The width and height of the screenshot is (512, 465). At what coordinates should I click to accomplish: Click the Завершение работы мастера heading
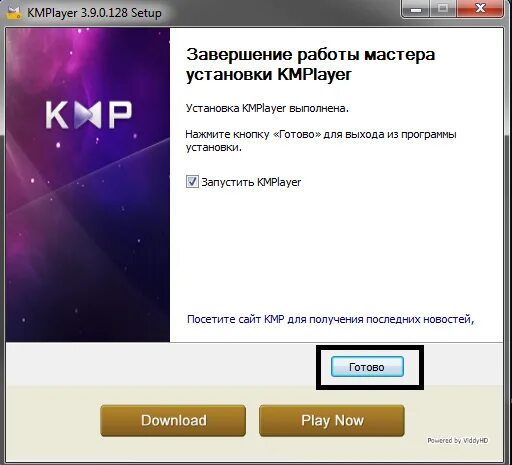pos(311,55)
